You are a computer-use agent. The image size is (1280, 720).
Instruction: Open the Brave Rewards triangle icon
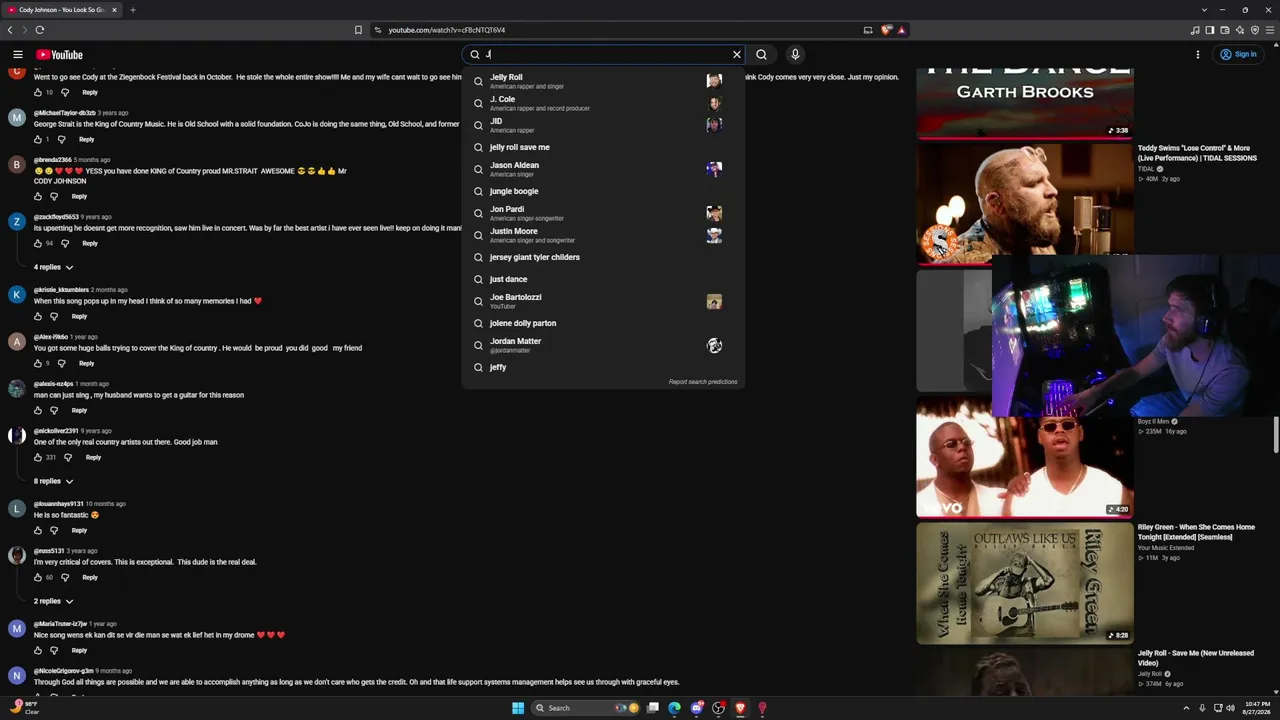pos(901,30)
